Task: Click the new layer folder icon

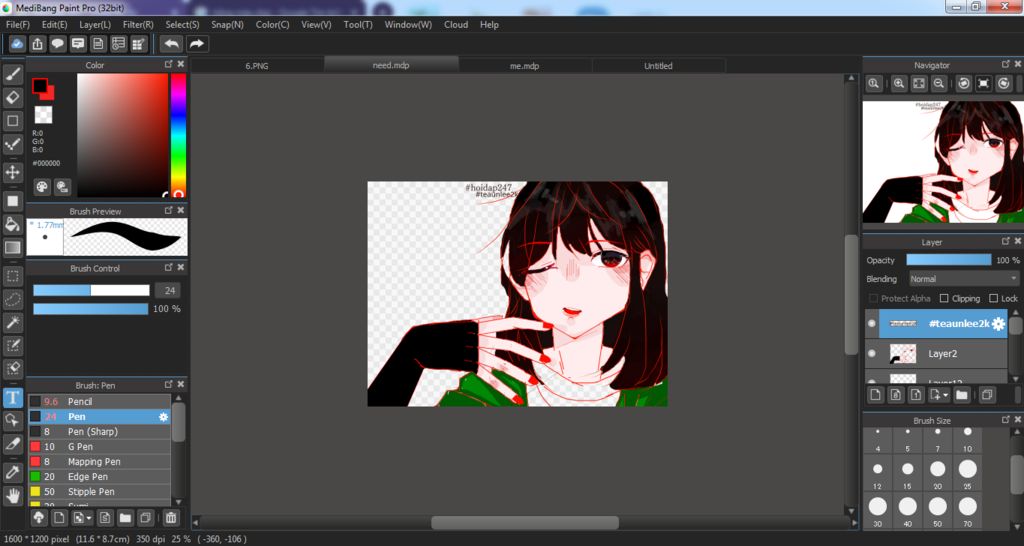Action: (961, 394)
